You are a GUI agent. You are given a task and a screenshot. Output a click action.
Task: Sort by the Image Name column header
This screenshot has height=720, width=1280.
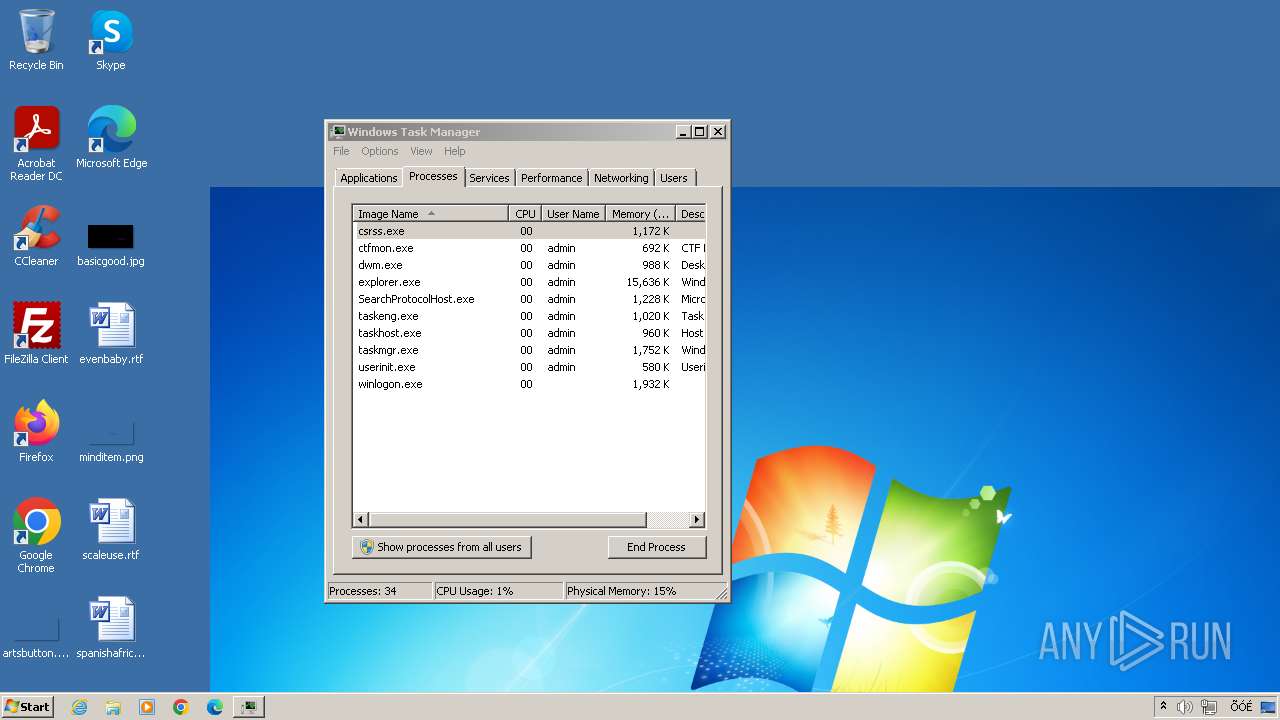coord(431,214)
